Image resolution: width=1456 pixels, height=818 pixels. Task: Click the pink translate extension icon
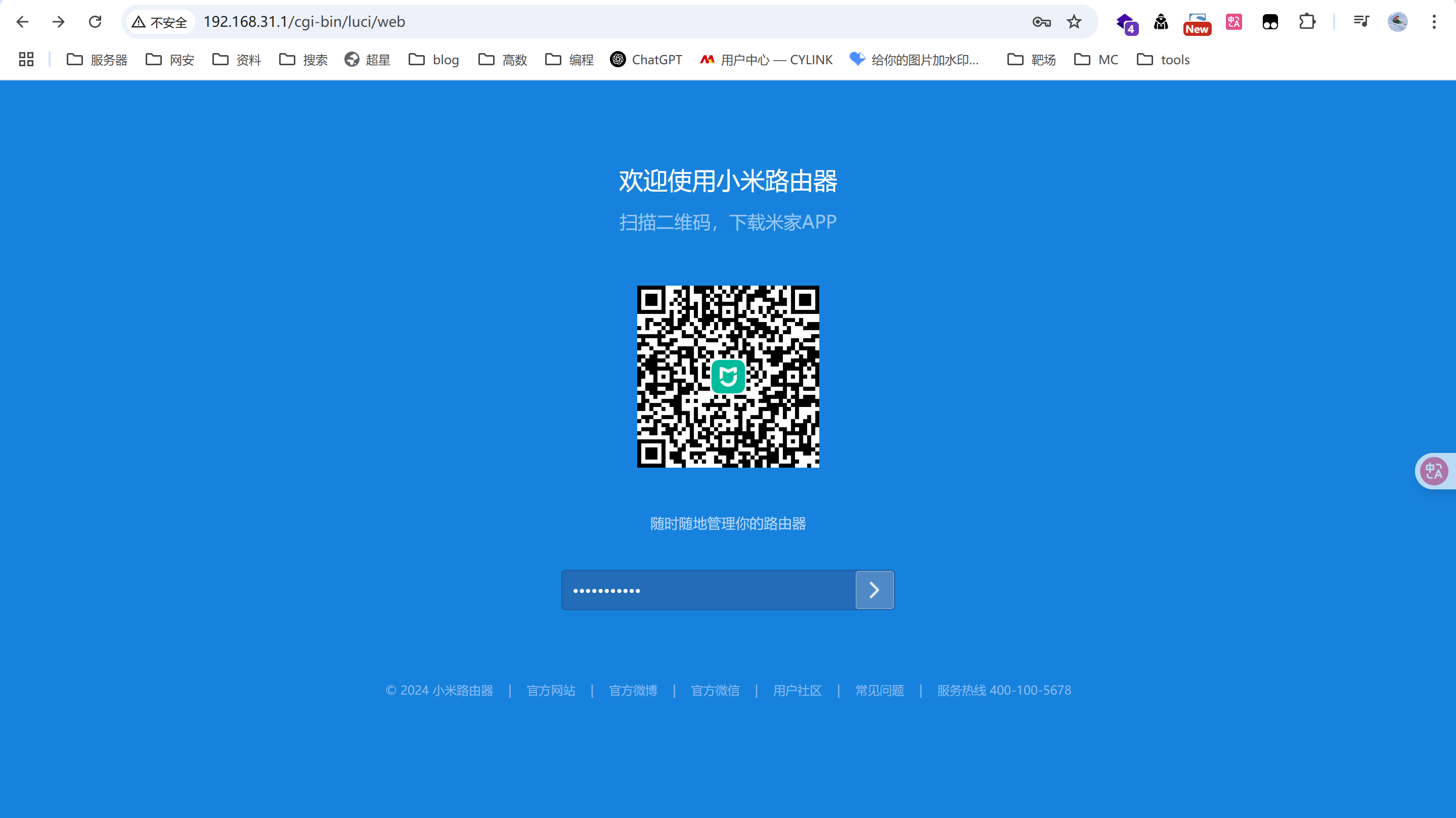pyautogui.click(x=1233, y=21)
